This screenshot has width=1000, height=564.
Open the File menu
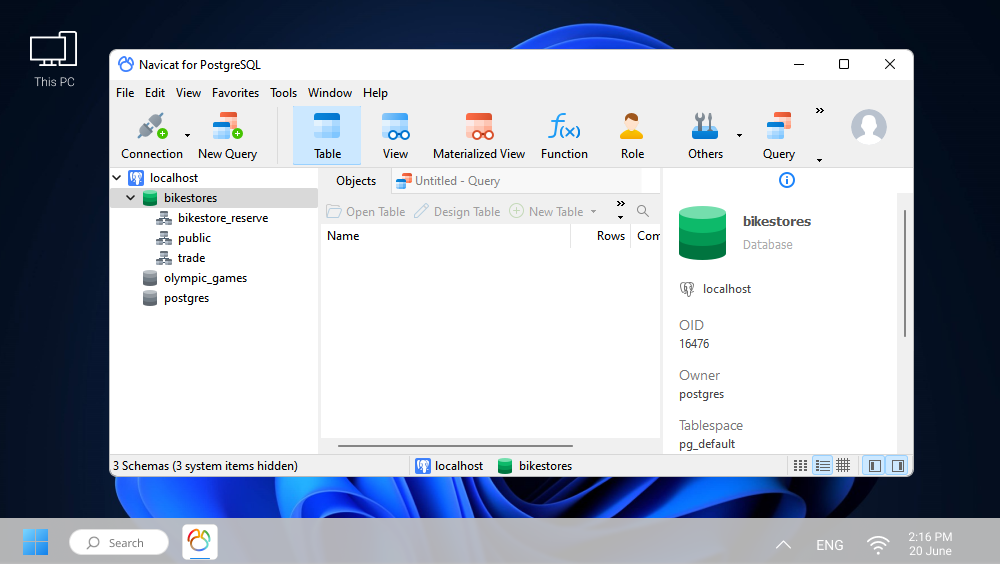tap(125, 93)
